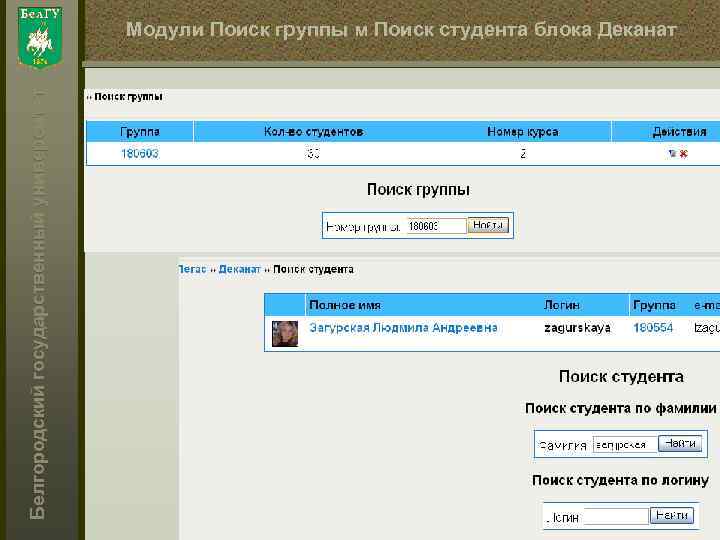Click the Группа column header in groups table
This screenshot has height=540, width=720.
coord(140,132)
